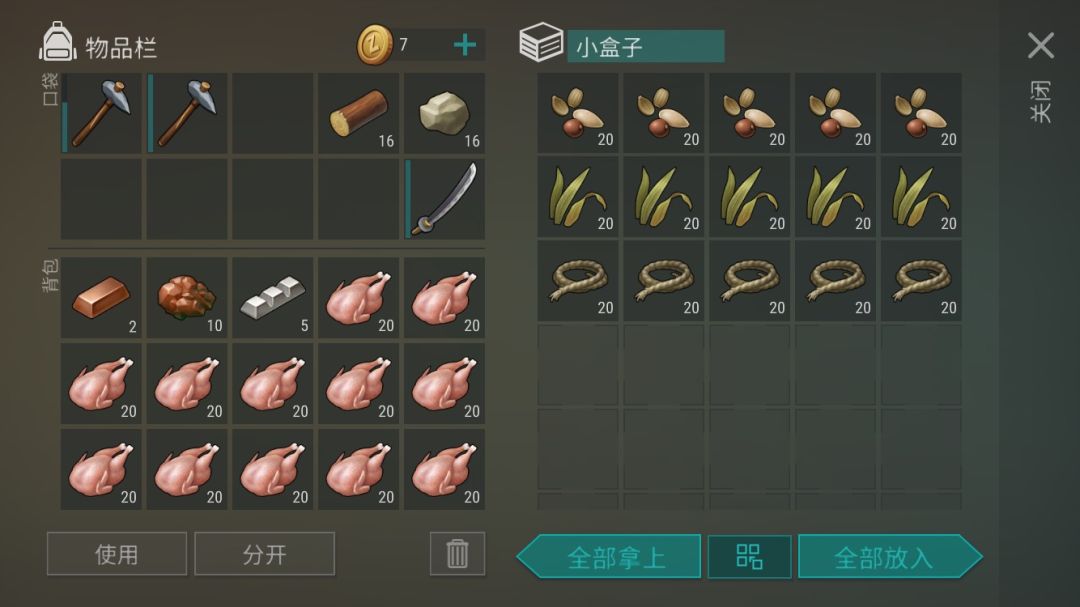This screenshot has height=607, width=1080.
Task: Select the first pickaxe in the pocket
Action: click(x=101, y=113)
